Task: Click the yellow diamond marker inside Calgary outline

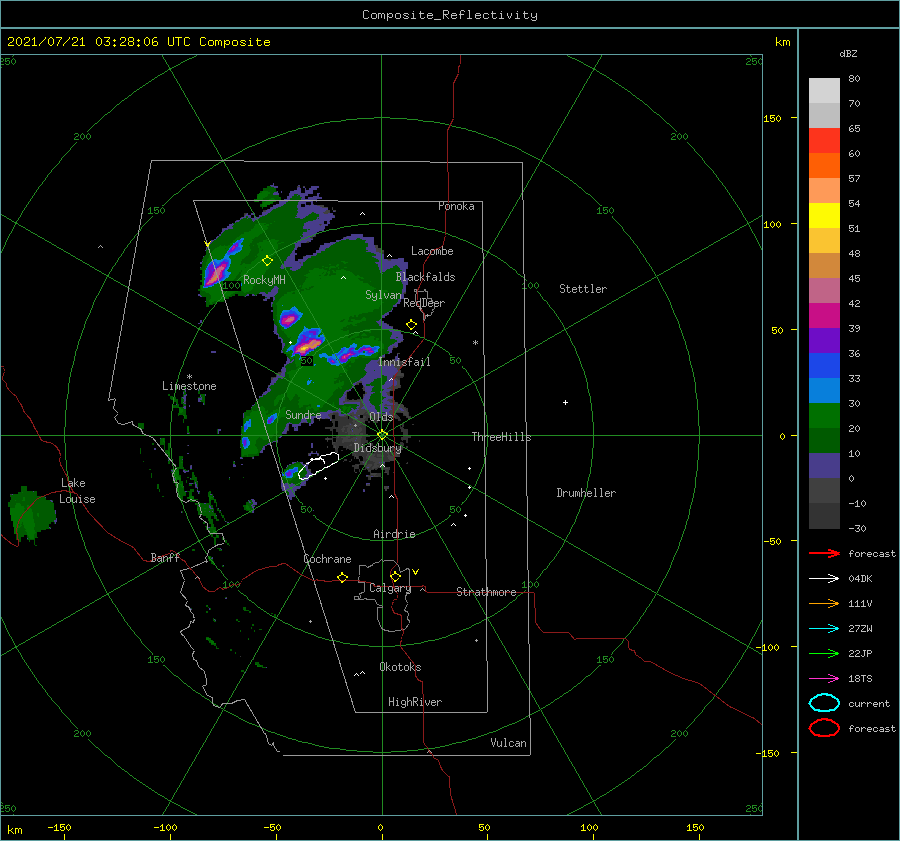Action: (395, 576)
